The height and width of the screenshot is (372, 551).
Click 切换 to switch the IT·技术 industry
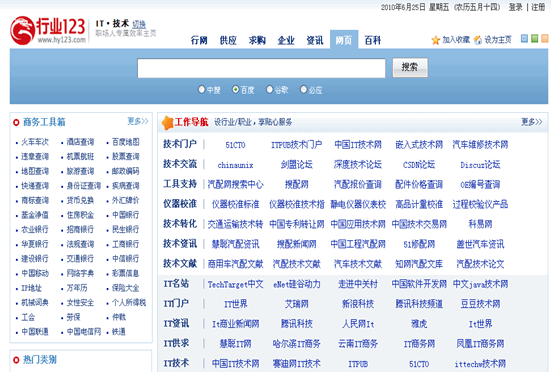tap(139, 24)
